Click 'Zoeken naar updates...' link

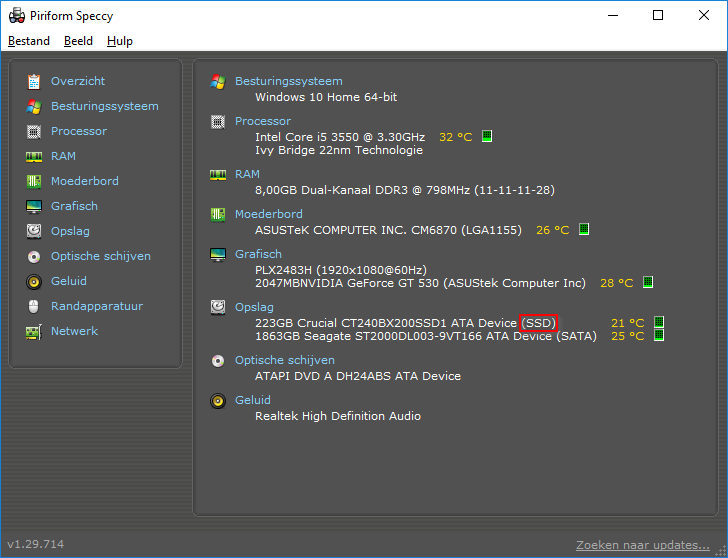[x=643, y=545]
